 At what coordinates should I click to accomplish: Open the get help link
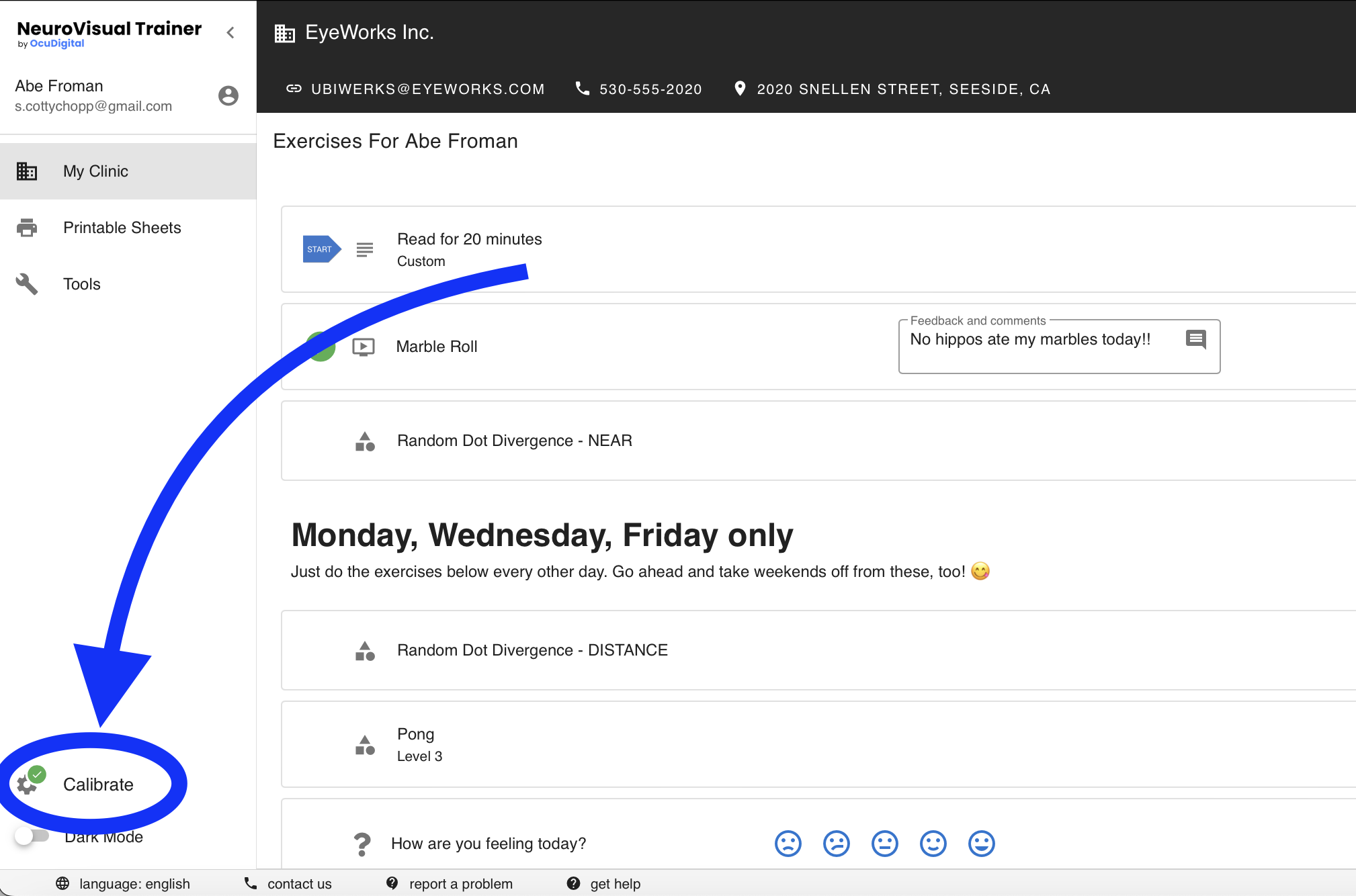click(616, 884)
